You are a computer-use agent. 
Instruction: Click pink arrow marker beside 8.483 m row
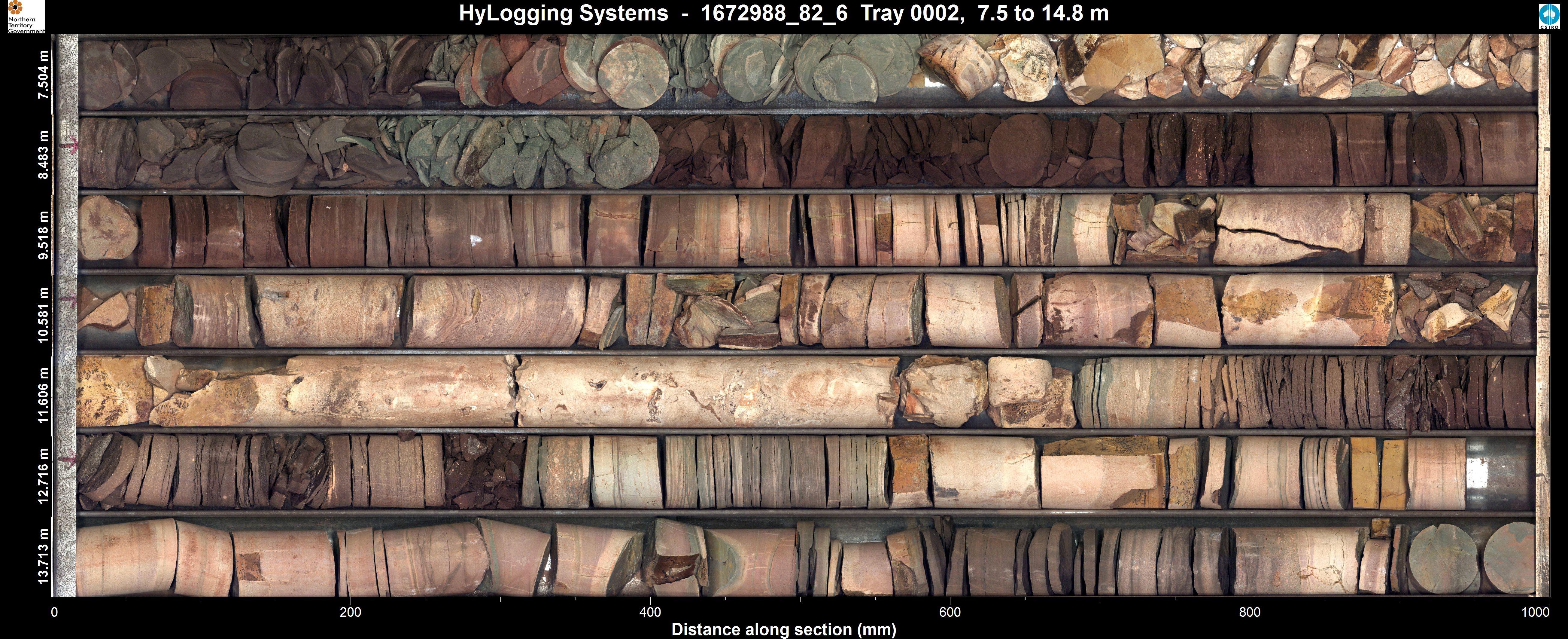pos(69,146)
